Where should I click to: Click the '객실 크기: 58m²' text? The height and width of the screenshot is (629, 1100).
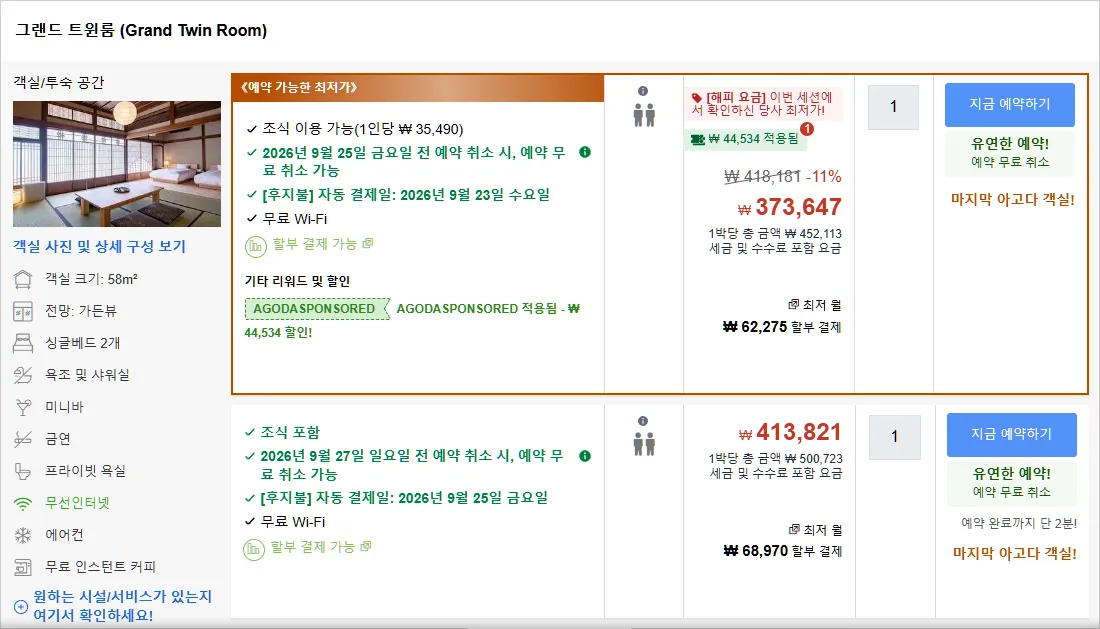[x=91, y=279]
